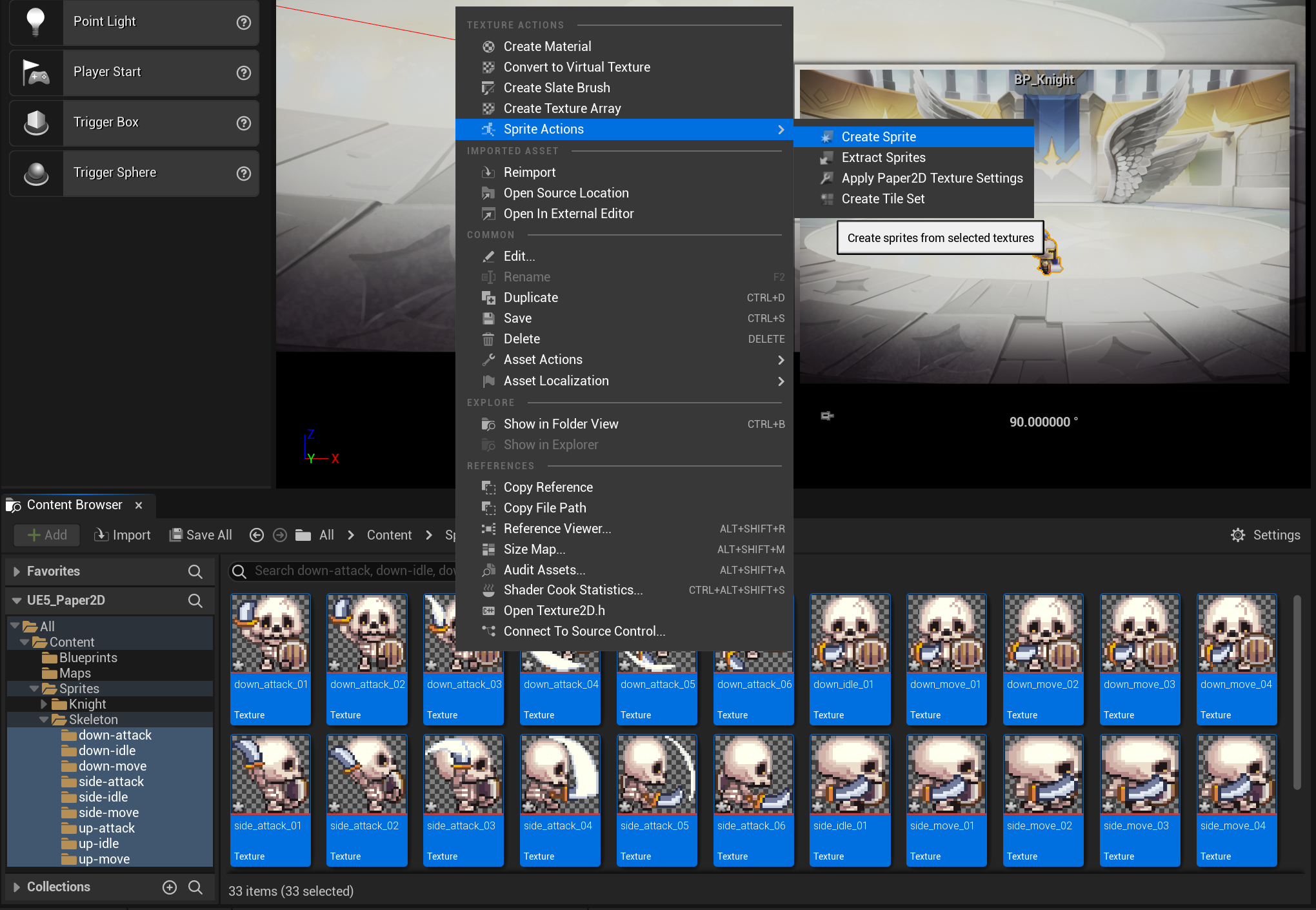
Task: Close the Content Browser tab
Action: [x=139, y=505]
